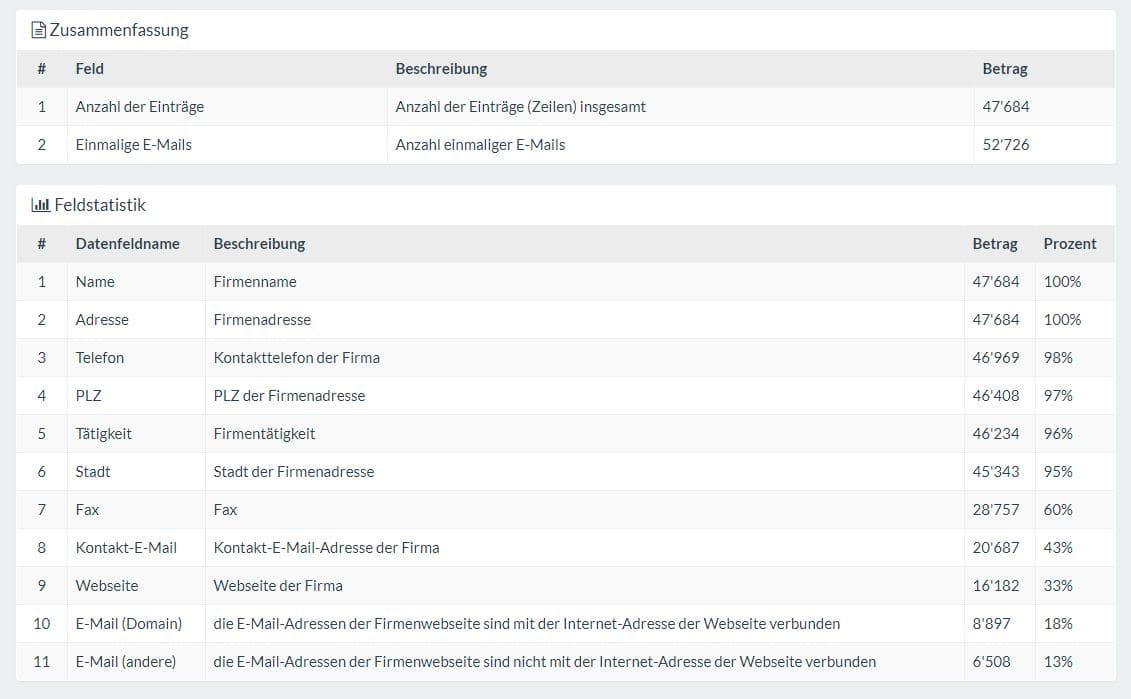
Task: Click the summary amount 52'726
Action: tap(1006, 145)
